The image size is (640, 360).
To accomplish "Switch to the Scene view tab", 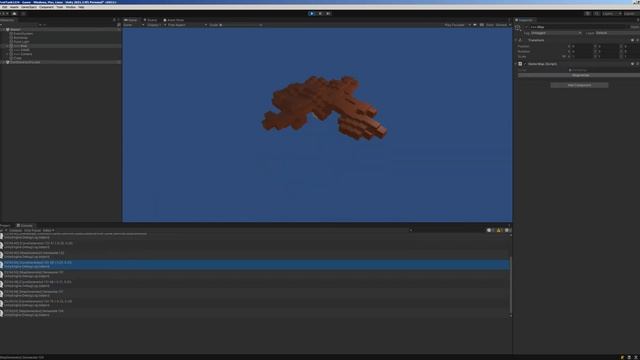I will click(x=150, y=20).
